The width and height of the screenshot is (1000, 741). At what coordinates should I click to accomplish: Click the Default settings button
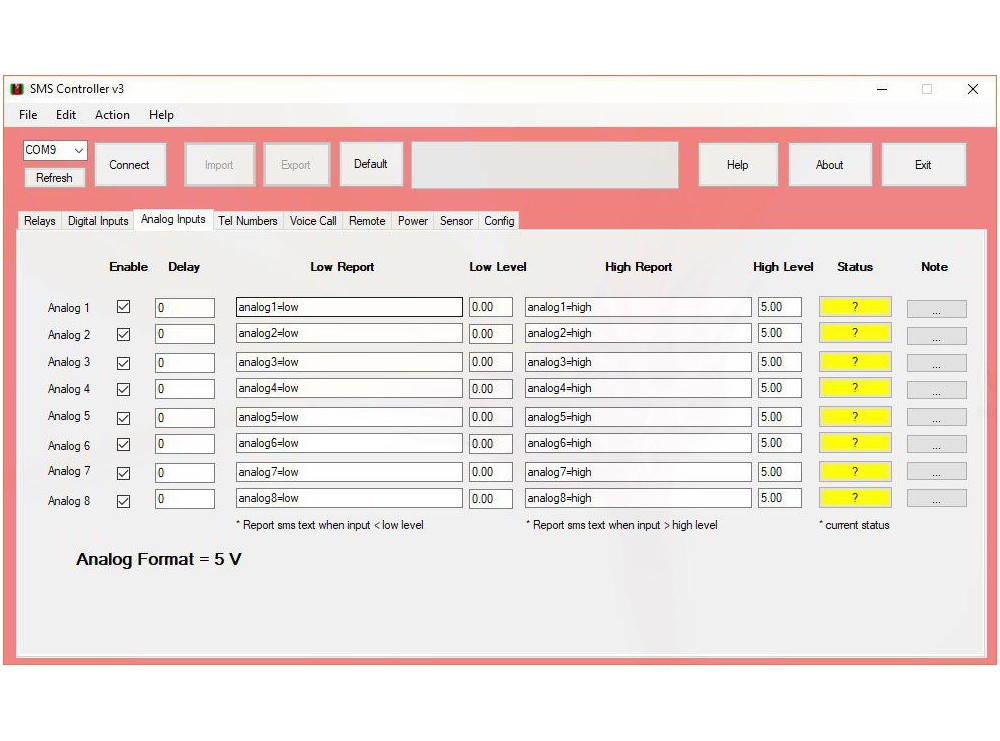point(370,164)
